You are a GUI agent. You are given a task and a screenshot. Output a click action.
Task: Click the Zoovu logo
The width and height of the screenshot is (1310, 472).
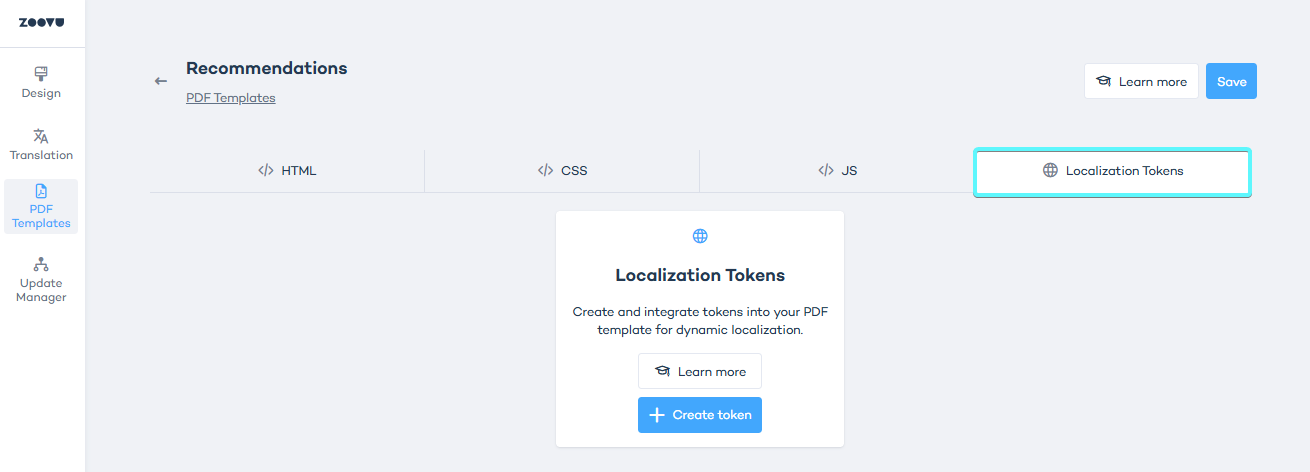click(x=42, y=22)
